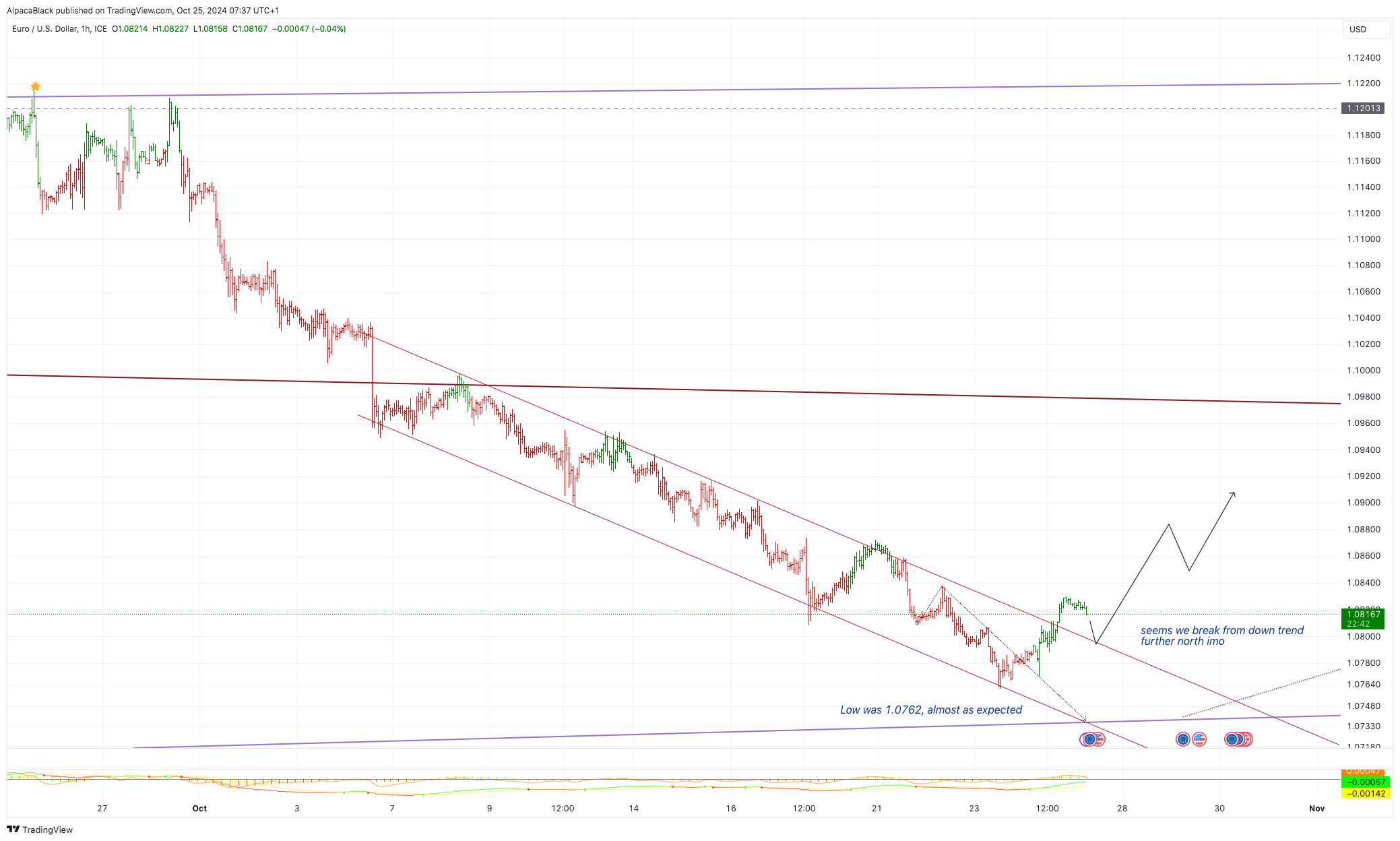Click the −0.00047 (−0.04%) change value
1400x841 pixels.
coord(309,29)
